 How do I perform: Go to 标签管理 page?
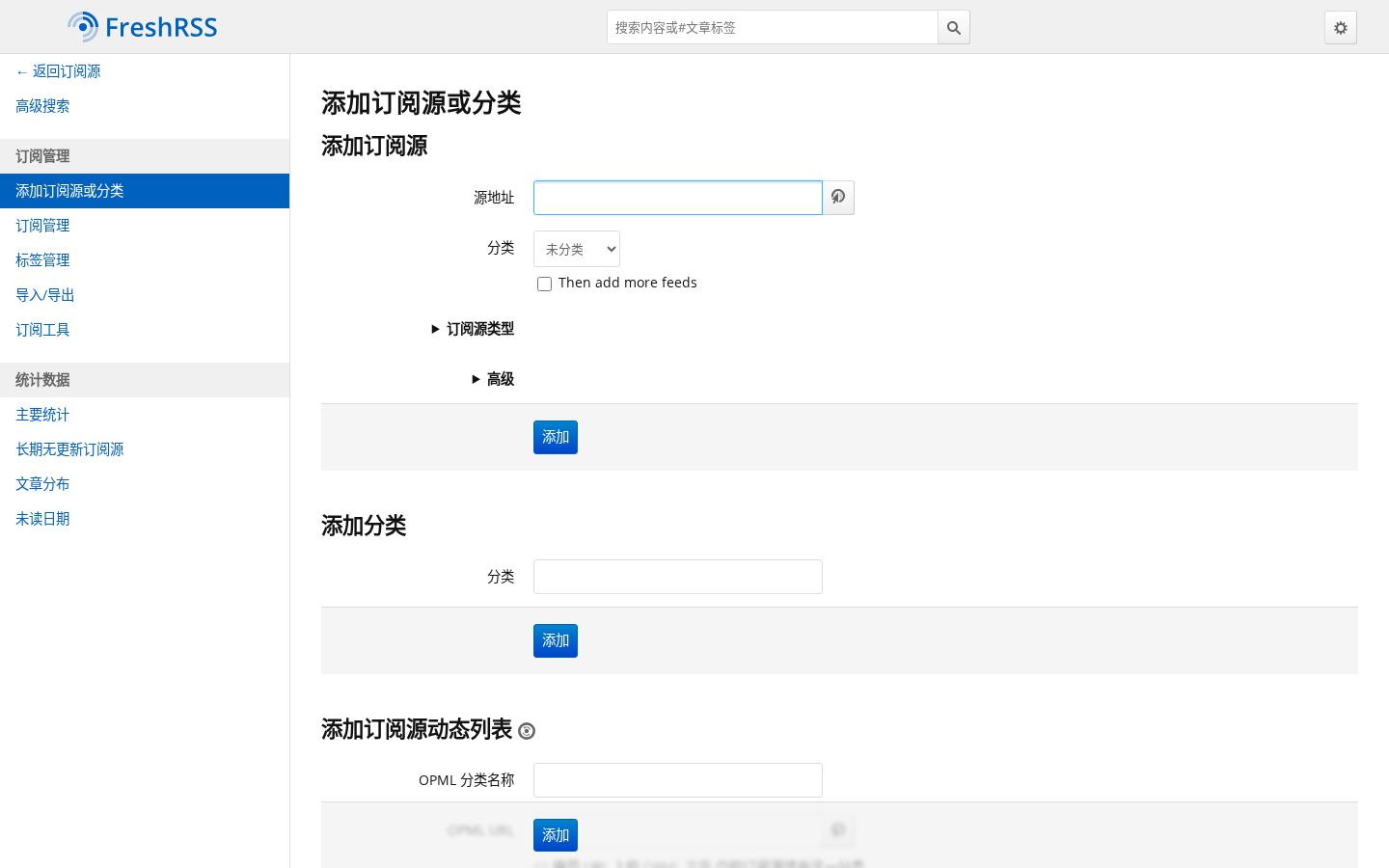tap(145, 260)
